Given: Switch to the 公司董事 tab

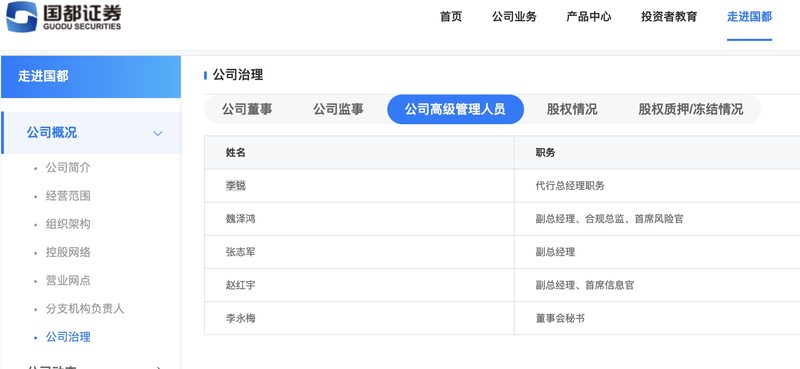Looking at the screenshot, I should (x=247, y=109).
